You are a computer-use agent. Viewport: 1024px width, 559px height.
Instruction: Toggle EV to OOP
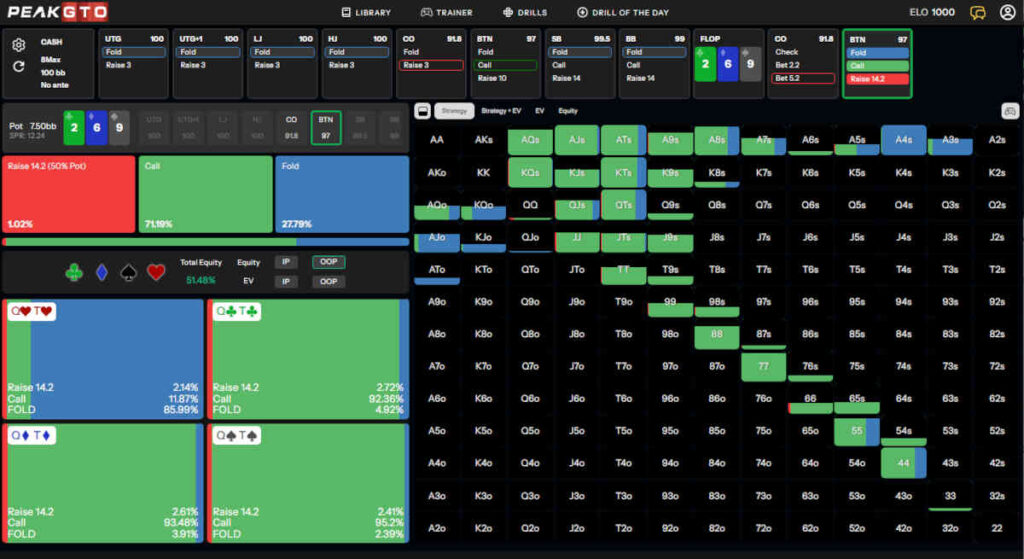[326, 282]
